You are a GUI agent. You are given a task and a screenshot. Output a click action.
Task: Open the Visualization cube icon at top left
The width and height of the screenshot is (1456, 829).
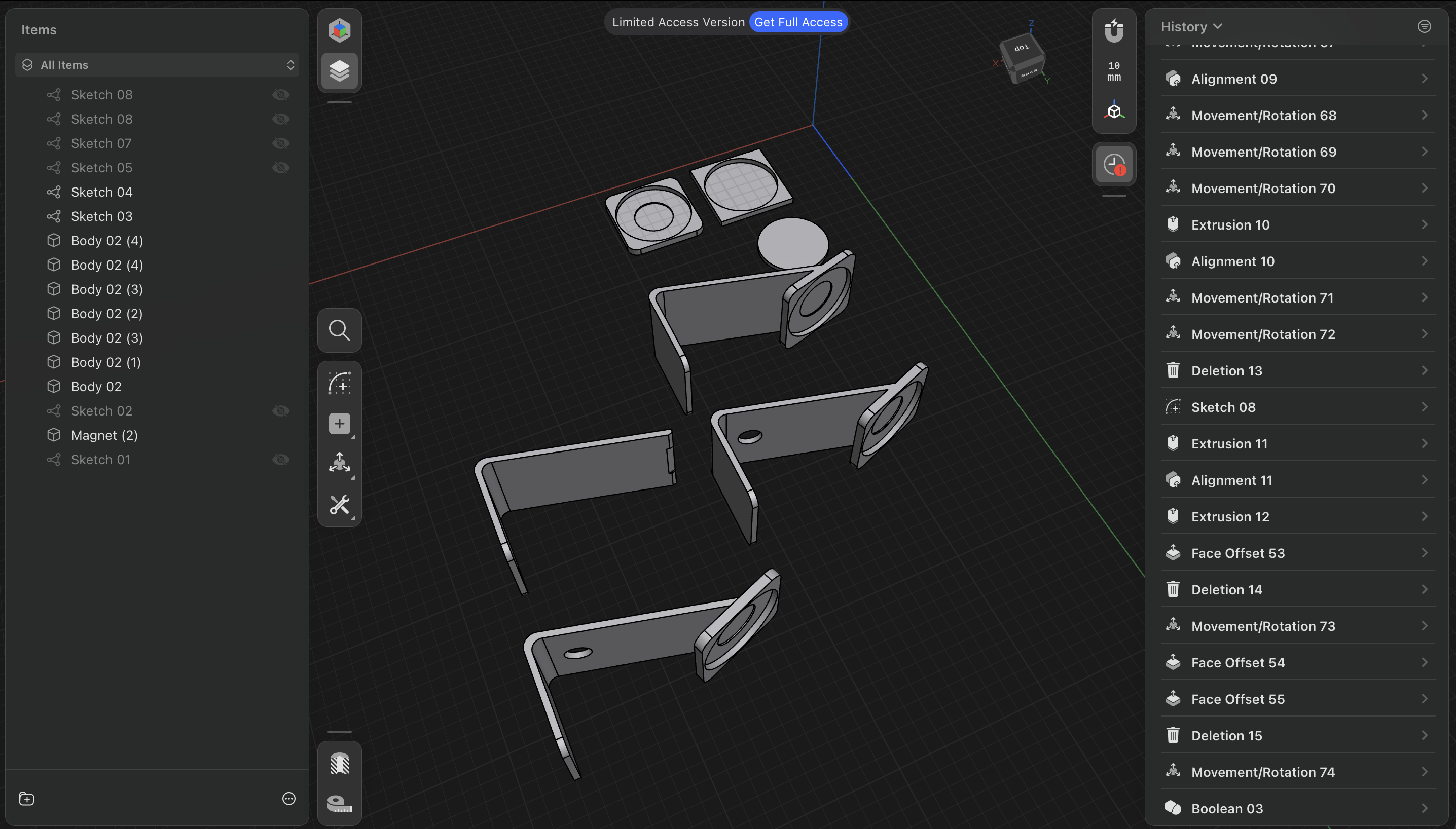(340, 29)
